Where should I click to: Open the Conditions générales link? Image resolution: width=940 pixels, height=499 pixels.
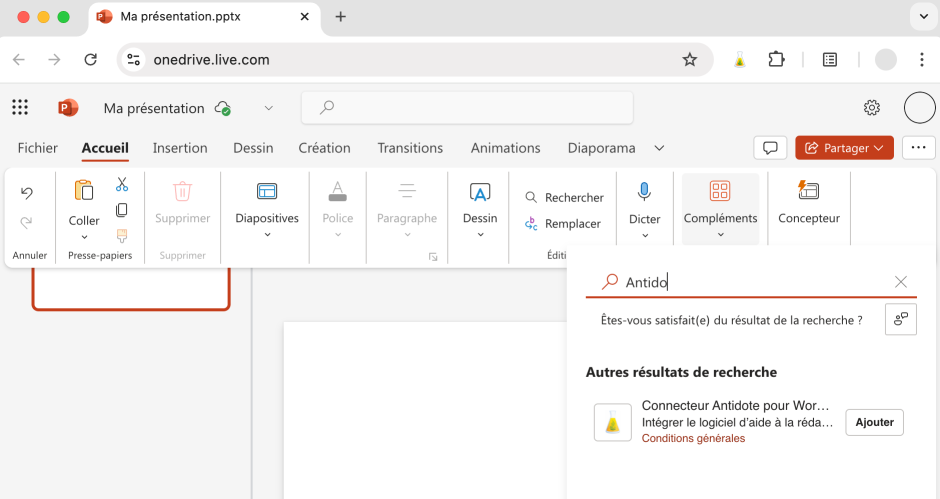point(693,438)
